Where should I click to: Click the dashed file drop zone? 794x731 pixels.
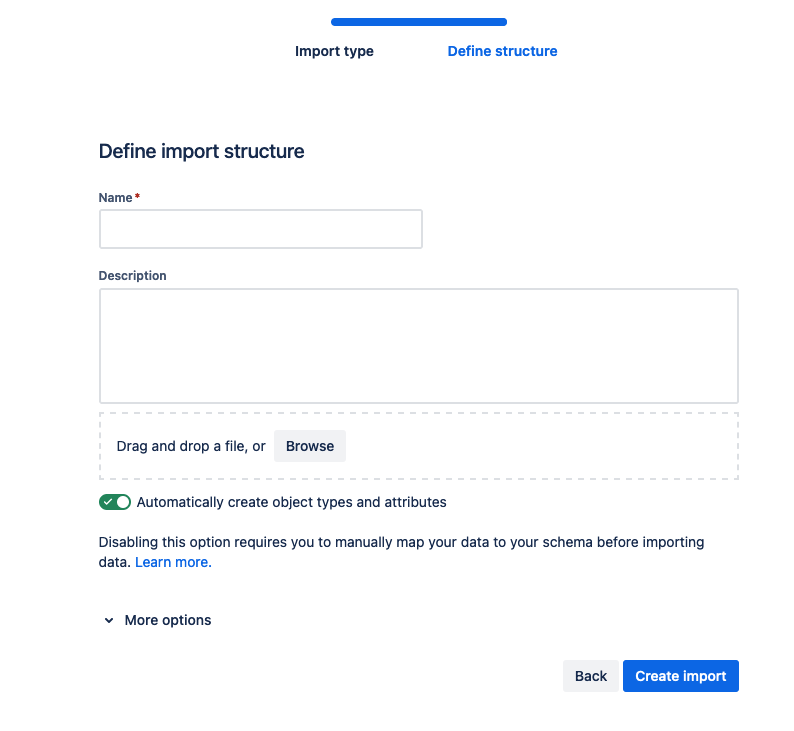coord(419,446)
